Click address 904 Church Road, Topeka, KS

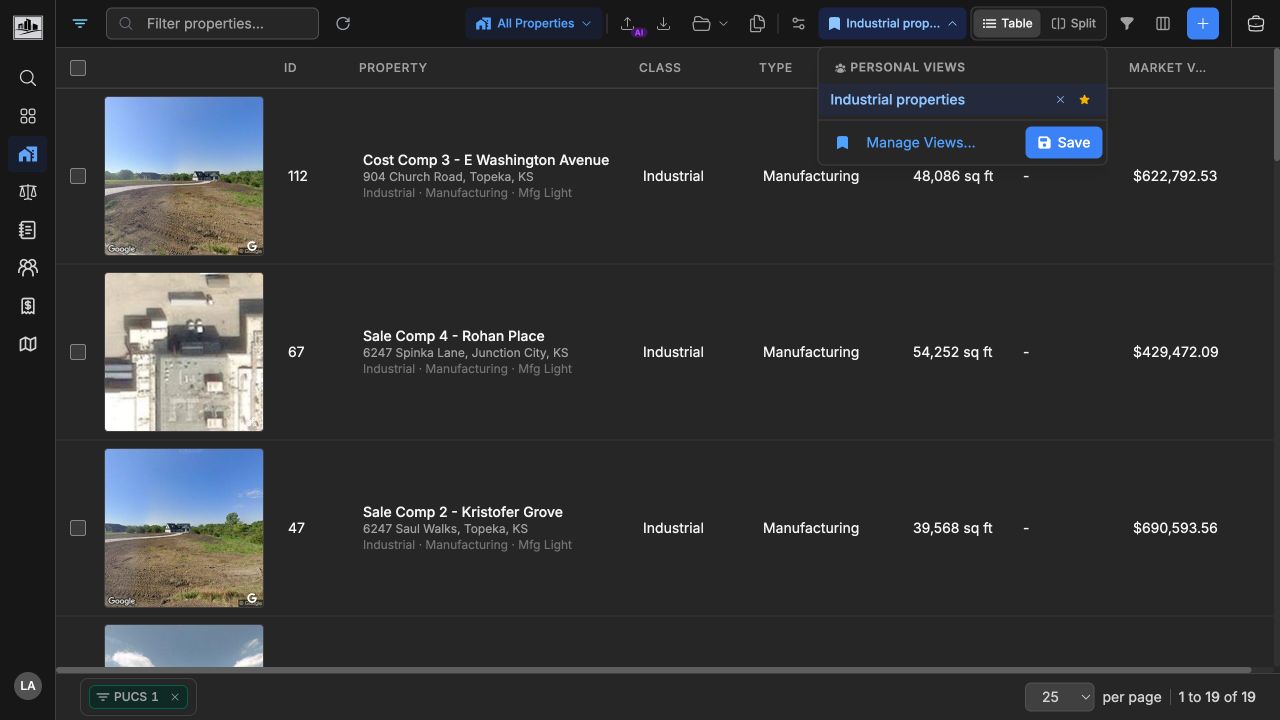pyautogui.click(x=448, y=177)
